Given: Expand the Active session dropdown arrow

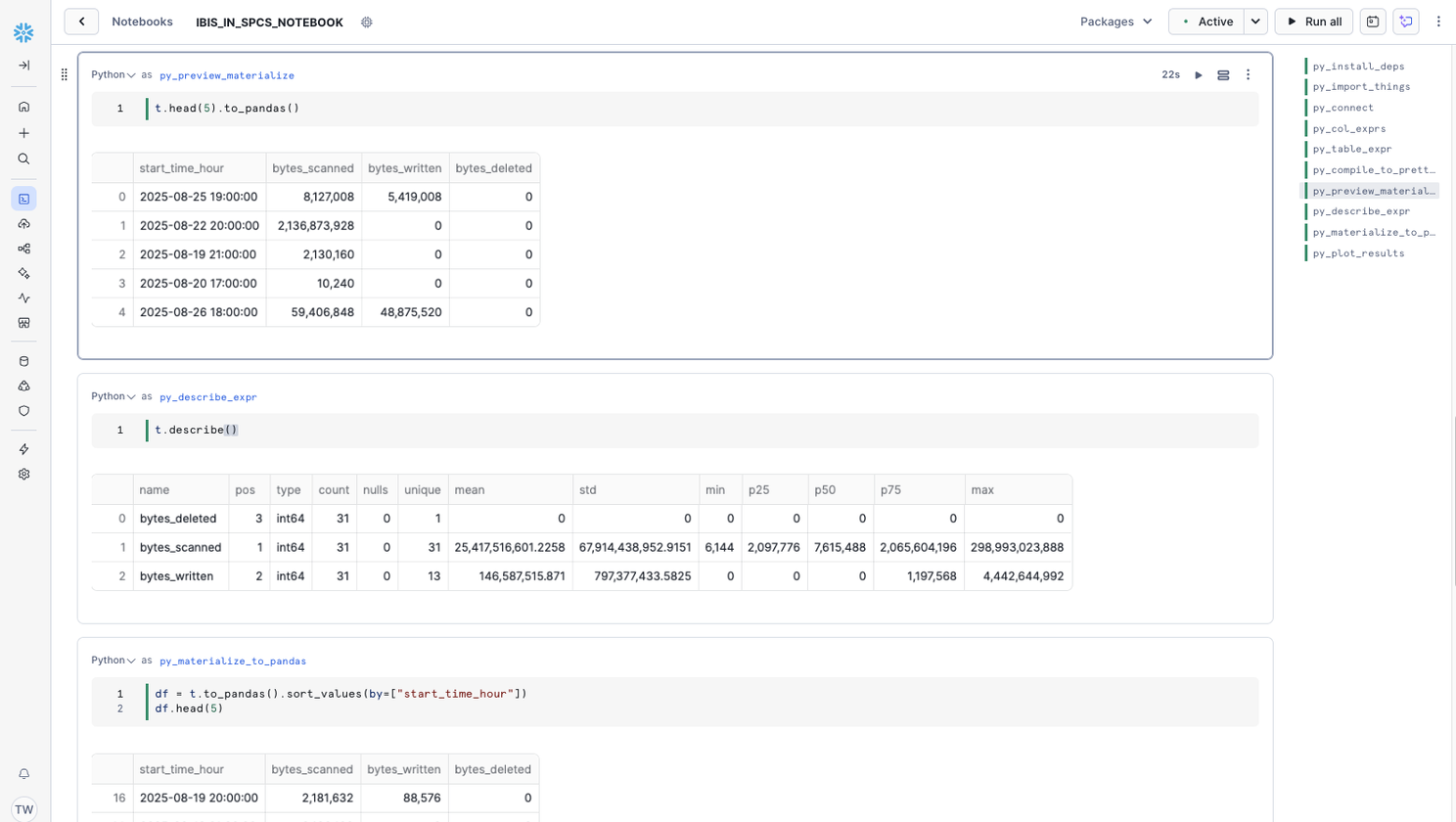Looking at the screenshot, I should click(x=1255, y=22).
